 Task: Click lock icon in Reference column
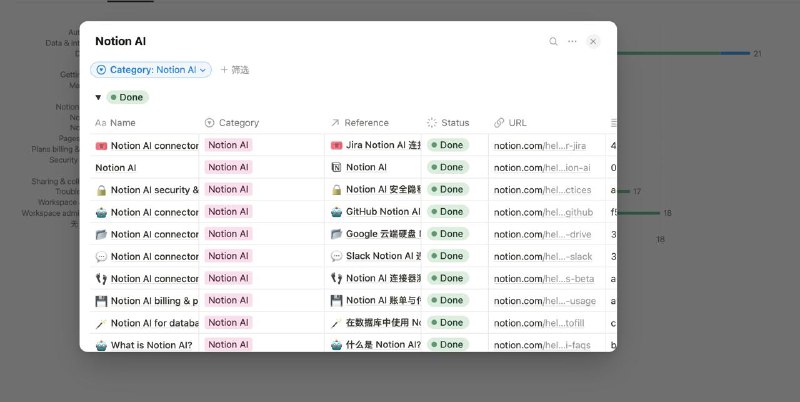[x=336, y=190]
